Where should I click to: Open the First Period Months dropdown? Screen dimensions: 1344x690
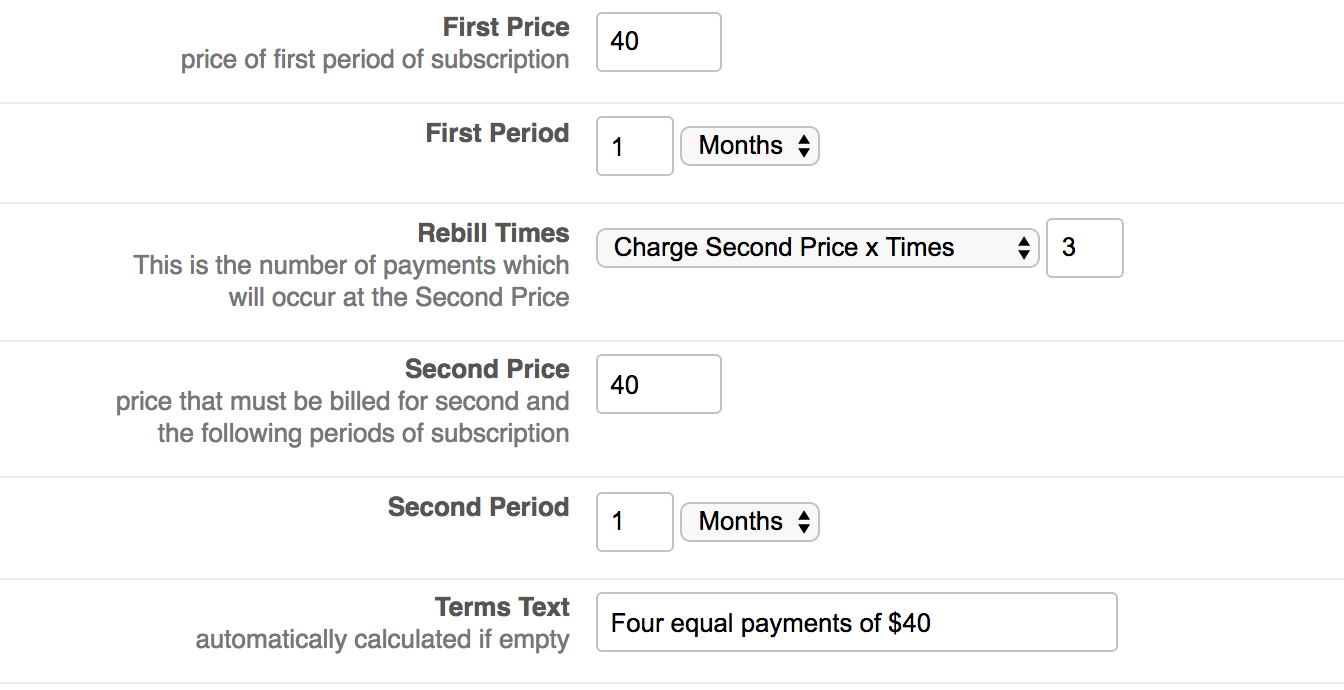[x=750, y=146]
